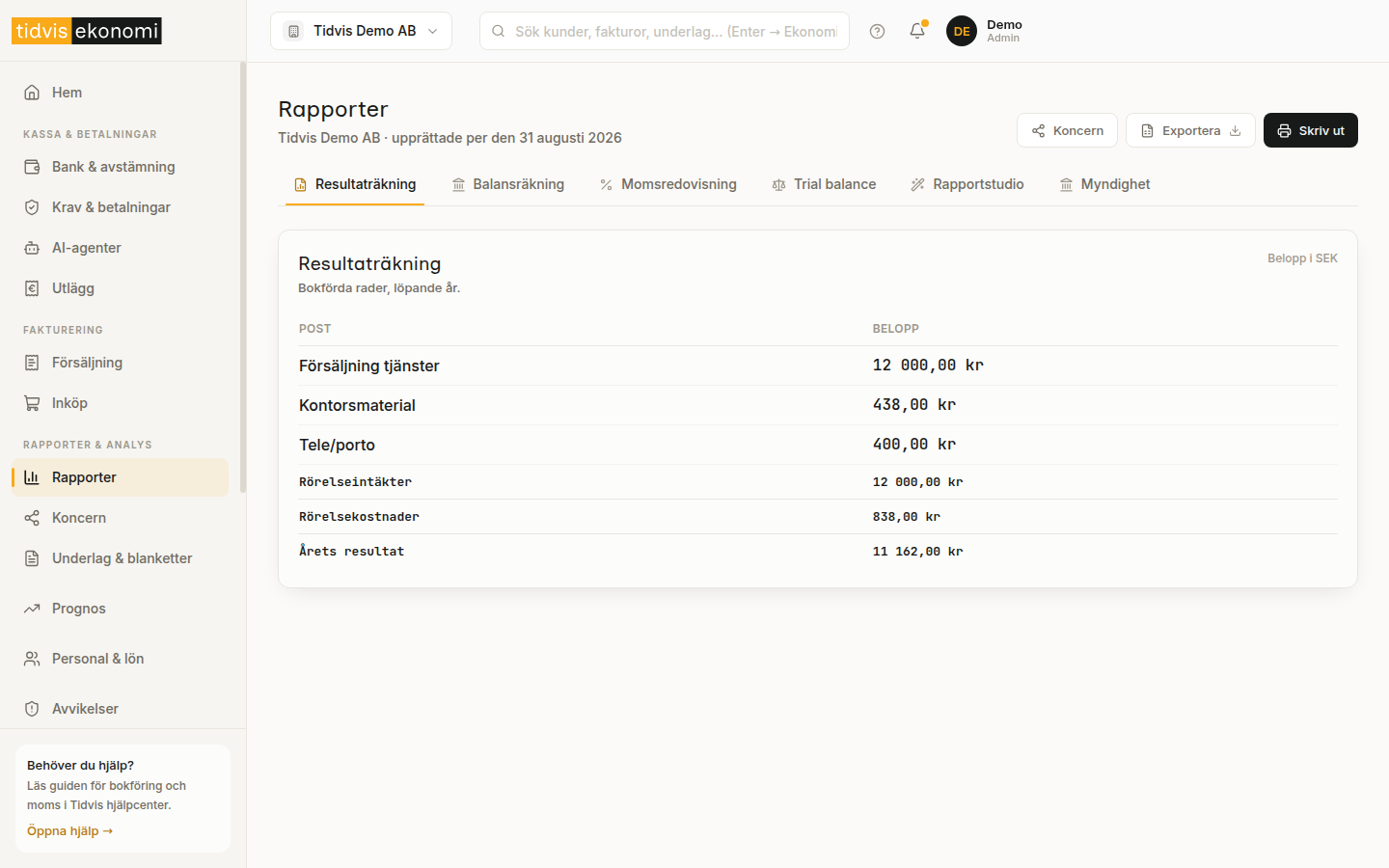Image resolution: width=1389 pixels, height=868 pixels.
Task: Click the Koncern share button in header
Action: coord(1067,130)
